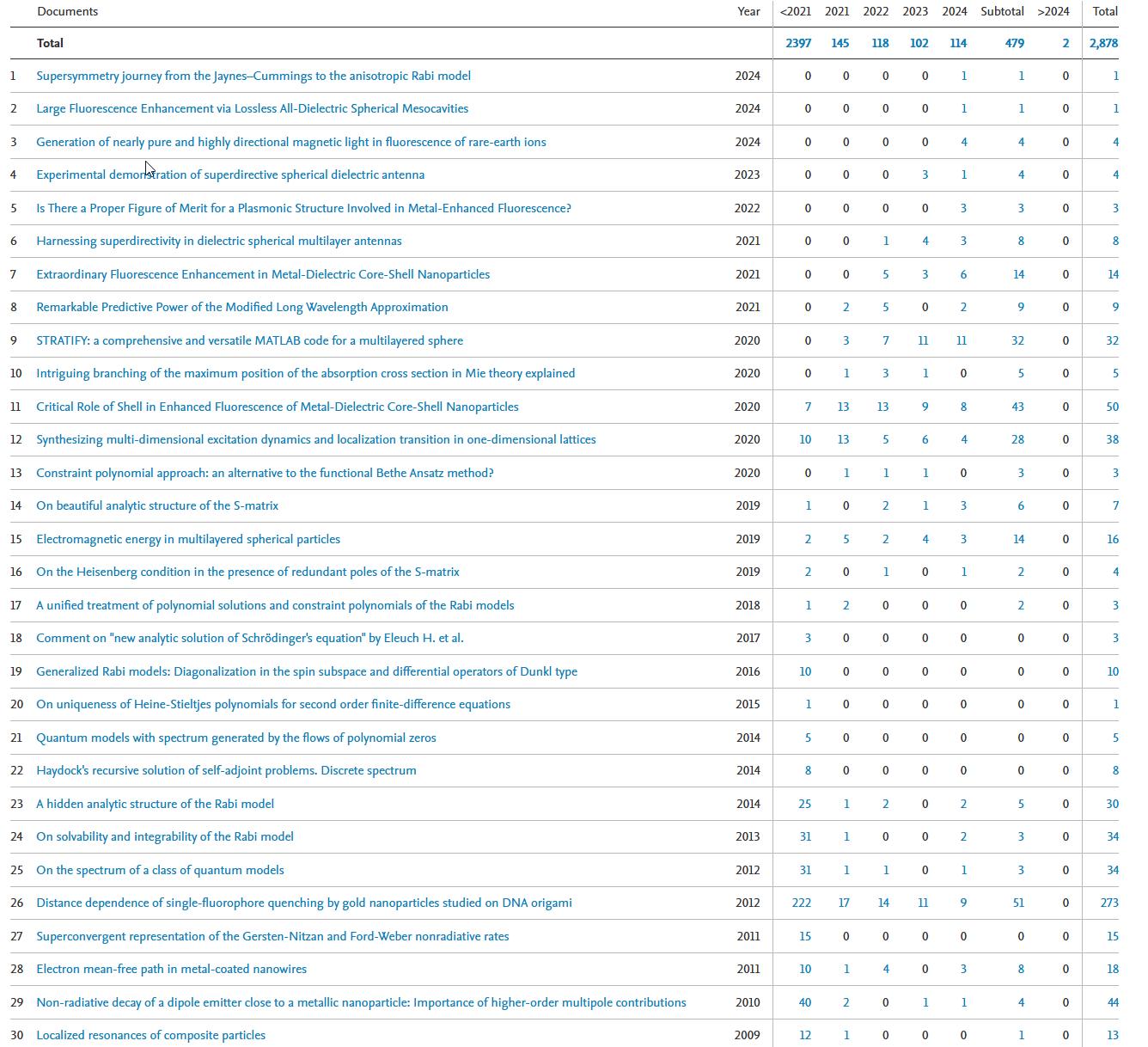Image resolution: width=1148 pixels, height=1047 pixels.
Task: Open 'Quantum models with spectrum generated' paper
Action: coord(236,738)
